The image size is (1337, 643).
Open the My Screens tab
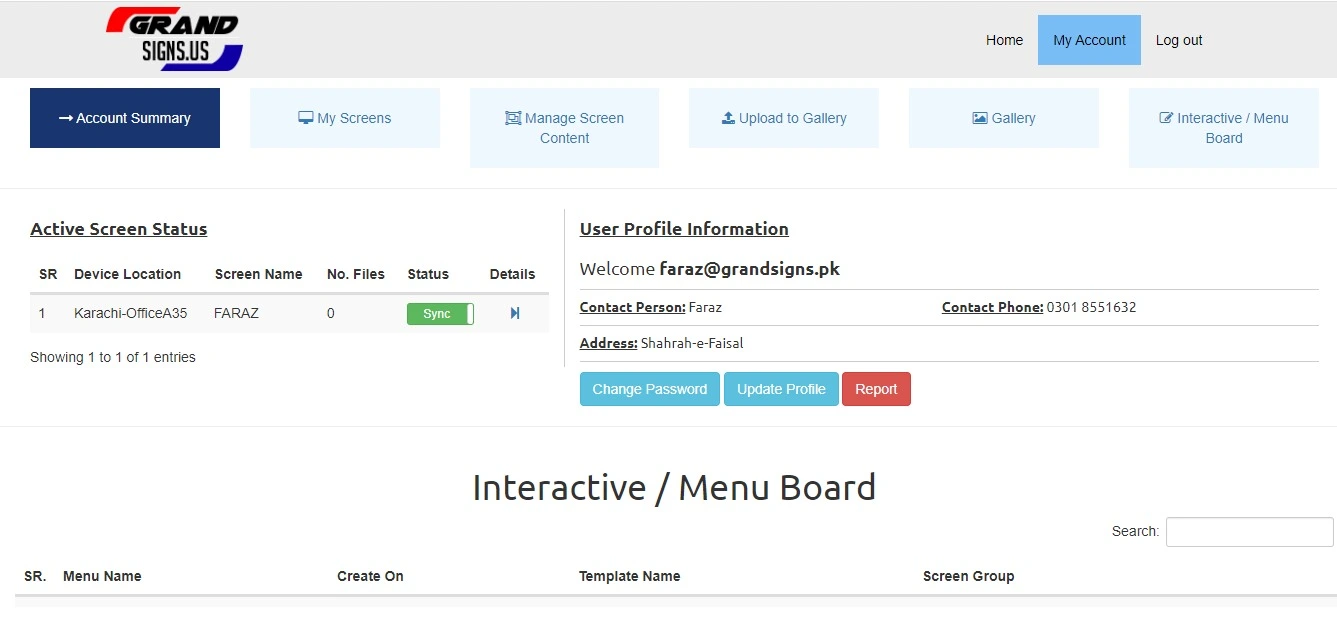pos(344,118)
